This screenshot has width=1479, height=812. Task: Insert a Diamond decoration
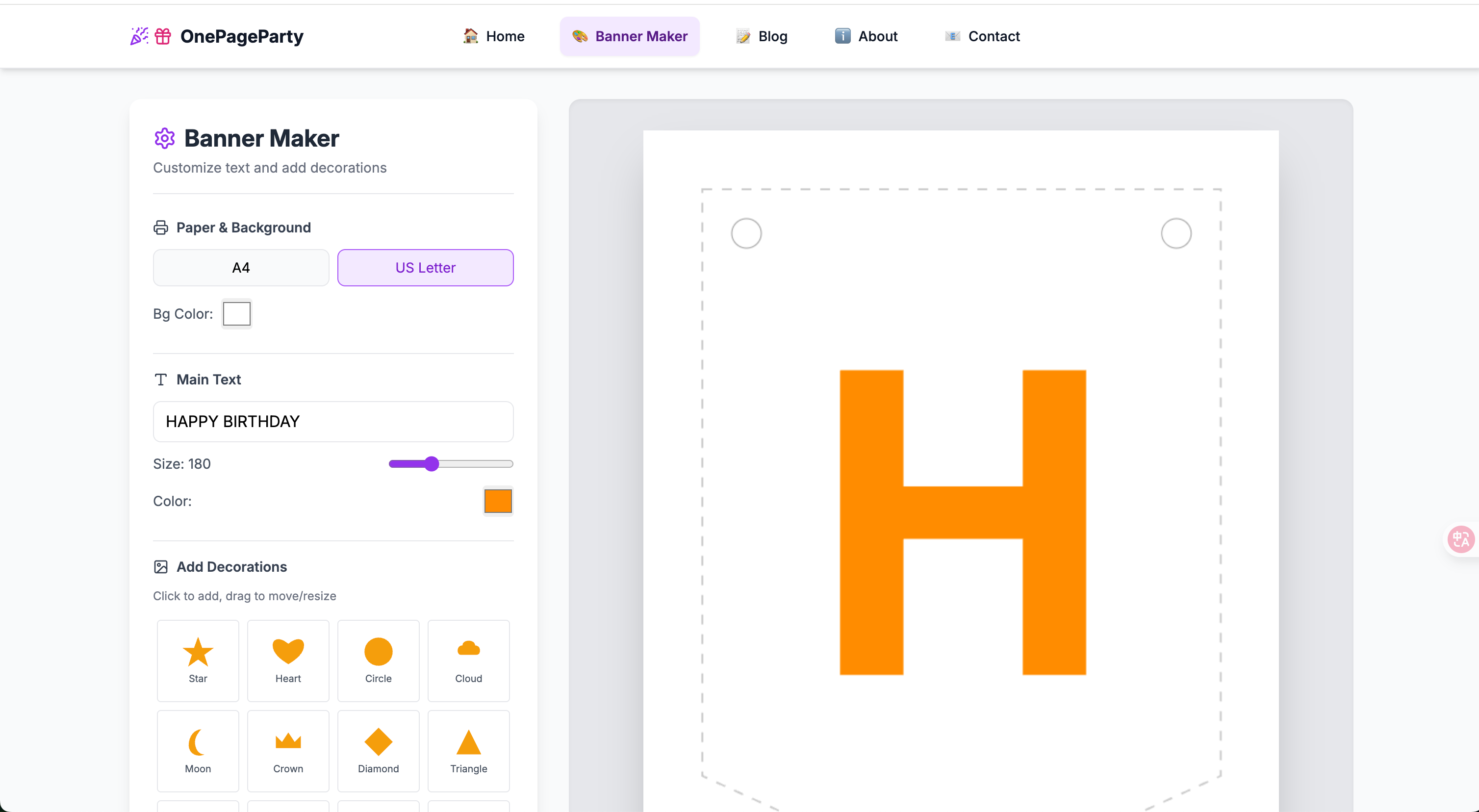(378, 750)
